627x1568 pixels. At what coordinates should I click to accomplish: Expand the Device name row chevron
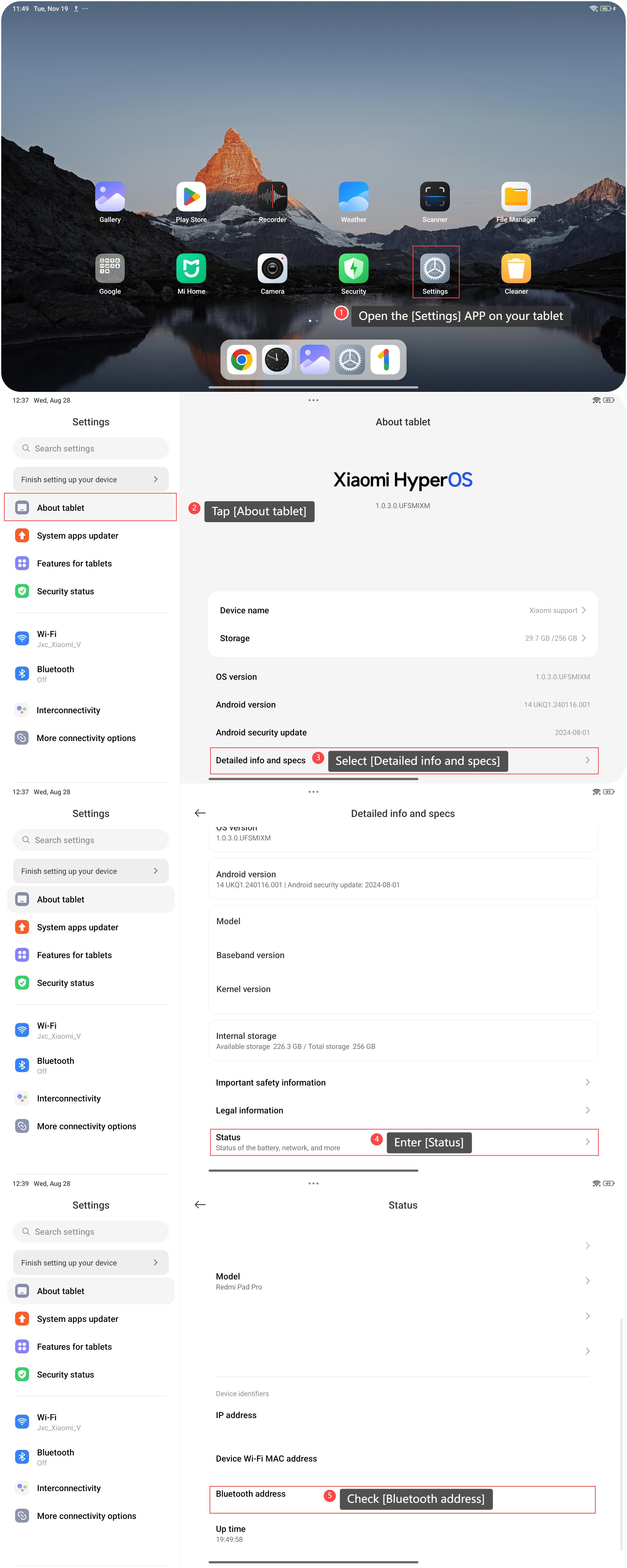[583, 610]
